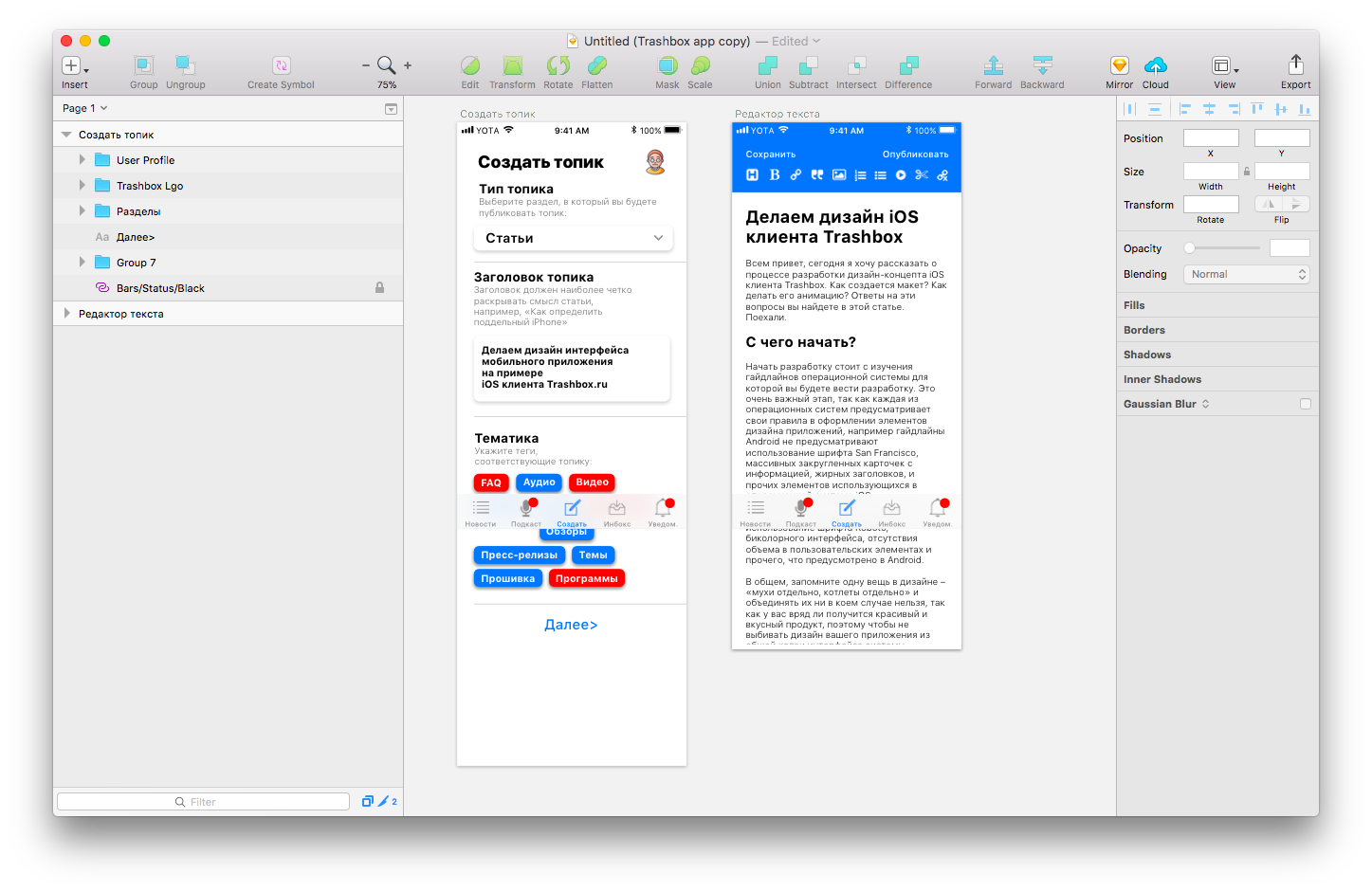Image resolution: width=1372 pixels, height=892 pixels.
Task: Open the Blending mode dropdown
Action: click(1247, 274)
